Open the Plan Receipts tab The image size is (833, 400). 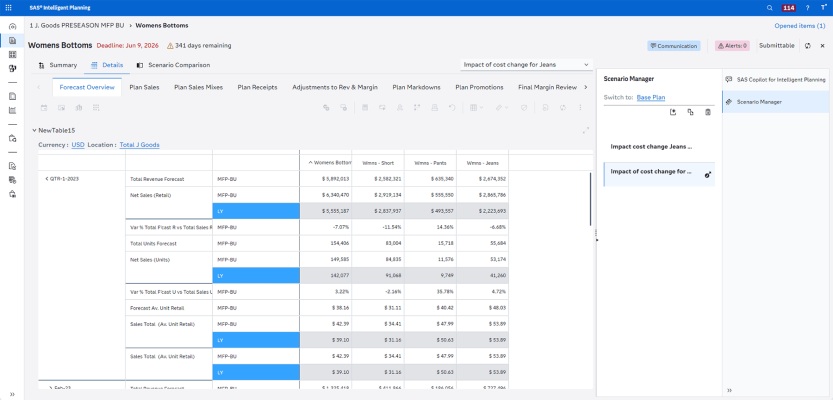[257, 87]
